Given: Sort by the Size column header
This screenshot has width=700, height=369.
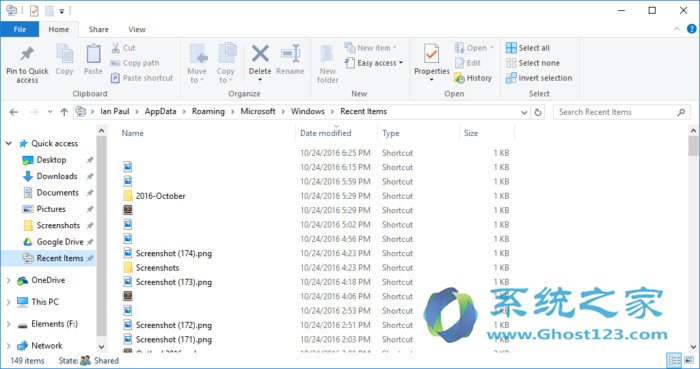Looking at the screenshot, I should (471, 133).
